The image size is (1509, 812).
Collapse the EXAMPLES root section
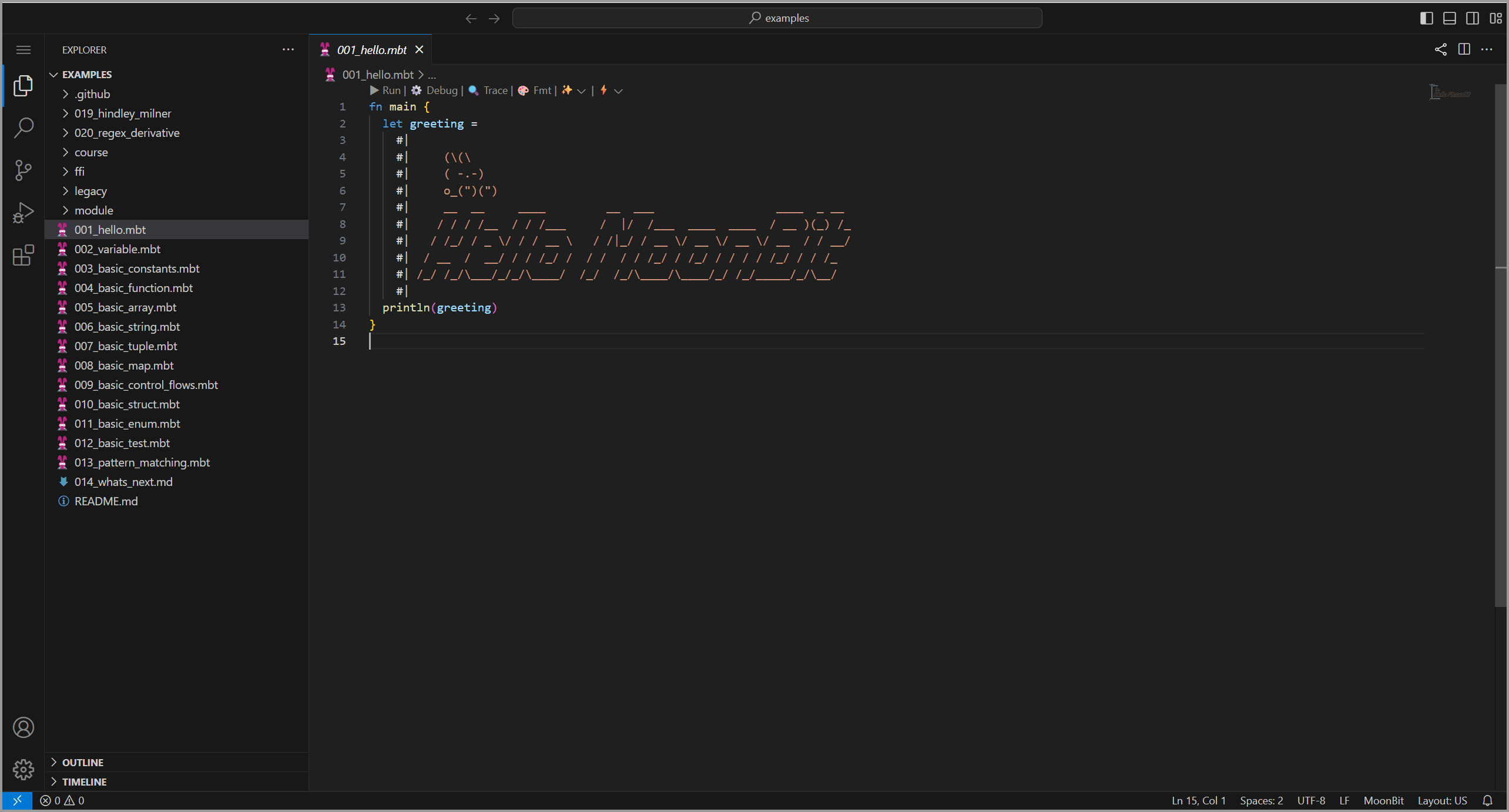point(176,75)
